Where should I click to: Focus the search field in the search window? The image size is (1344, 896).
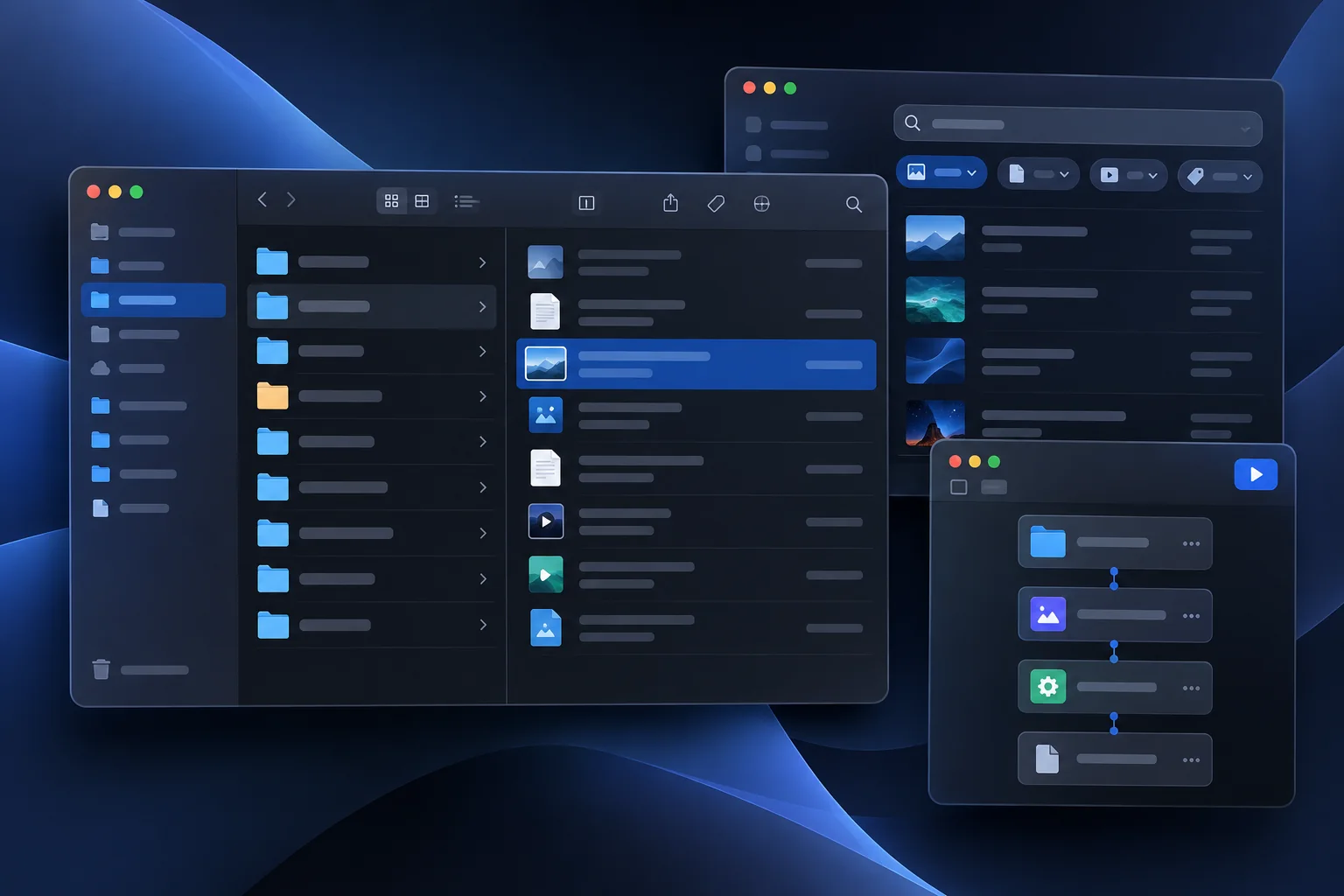pos(1078,125)
